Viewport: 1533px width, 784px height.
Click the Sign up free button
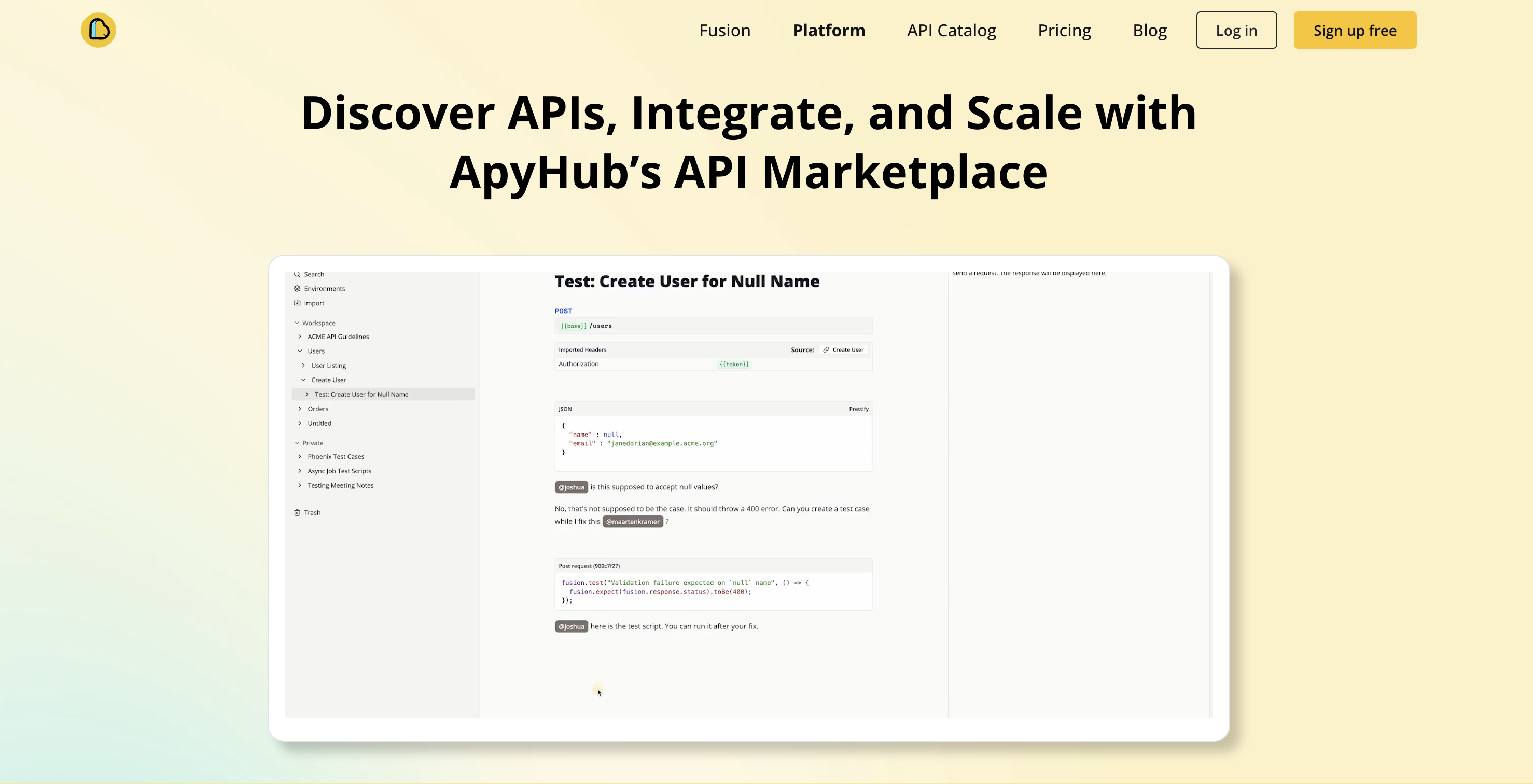pos(1355,30)
